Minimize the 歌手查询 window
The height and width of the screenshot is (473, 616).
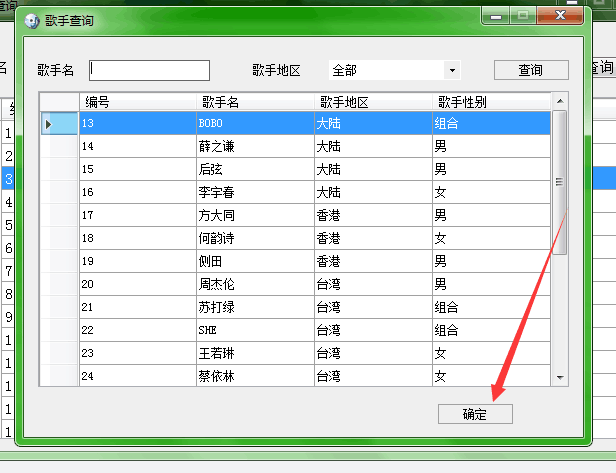496,16
